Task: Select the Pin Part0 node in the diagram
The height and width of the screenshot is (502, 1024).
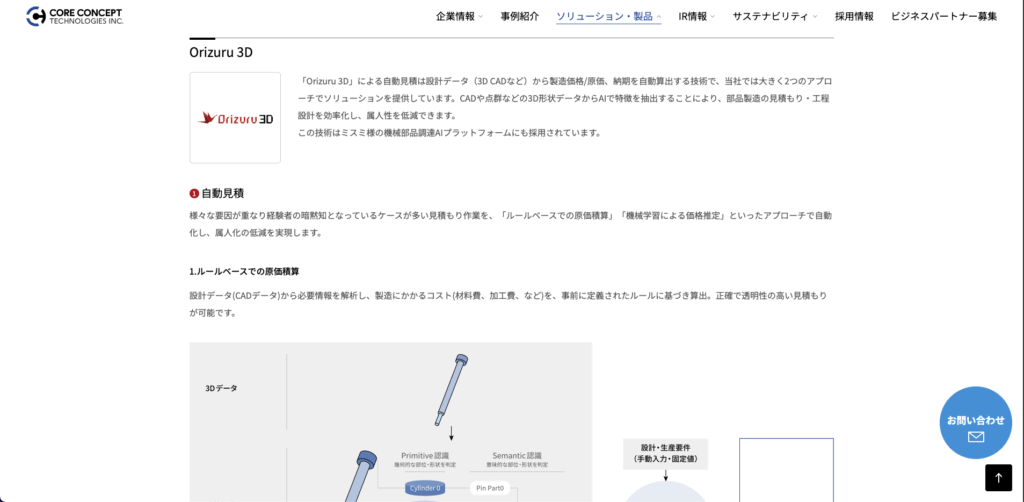Action: pyautogui.click(x=490, y=488)
